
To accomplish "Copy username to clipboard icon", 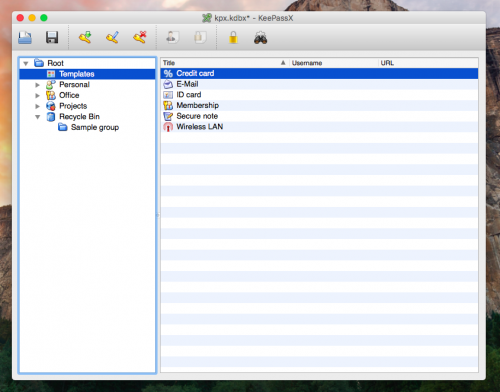I will tap(172, 37).
